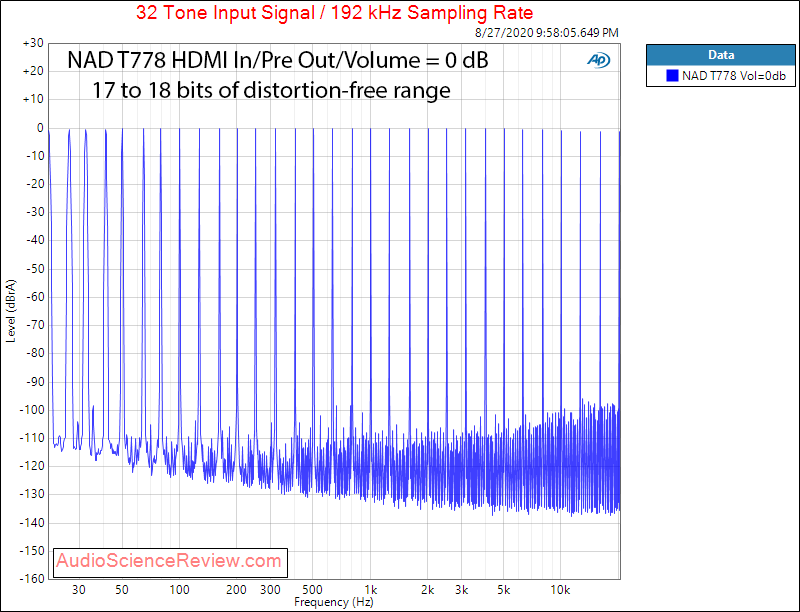
Task: Click the '30' frequency axis tick label
Action: (79, 590)
